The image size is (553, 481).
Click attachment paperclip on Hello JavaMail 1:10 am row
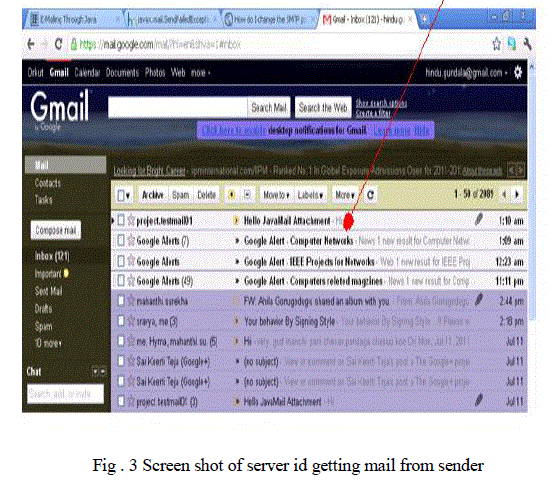[x=479, y=220]
